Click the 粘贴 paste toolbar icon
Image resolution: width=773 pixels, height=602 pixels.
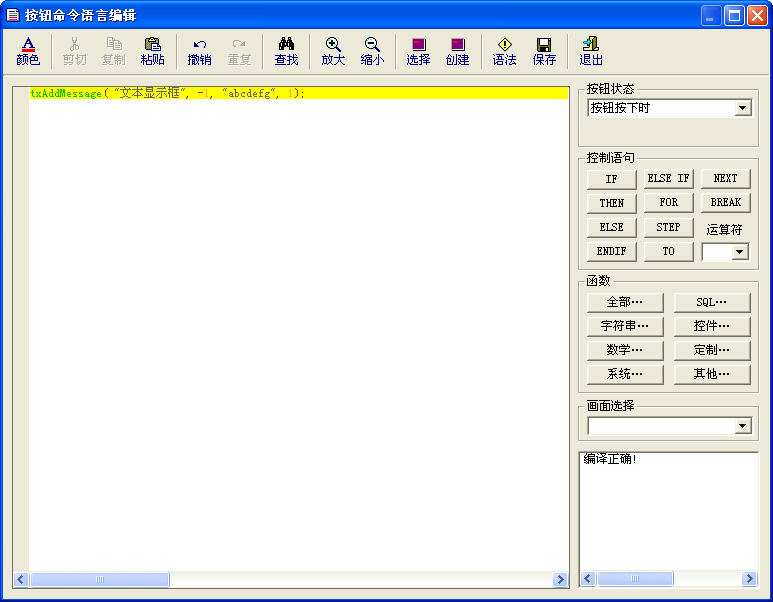(x=152, y=51)
